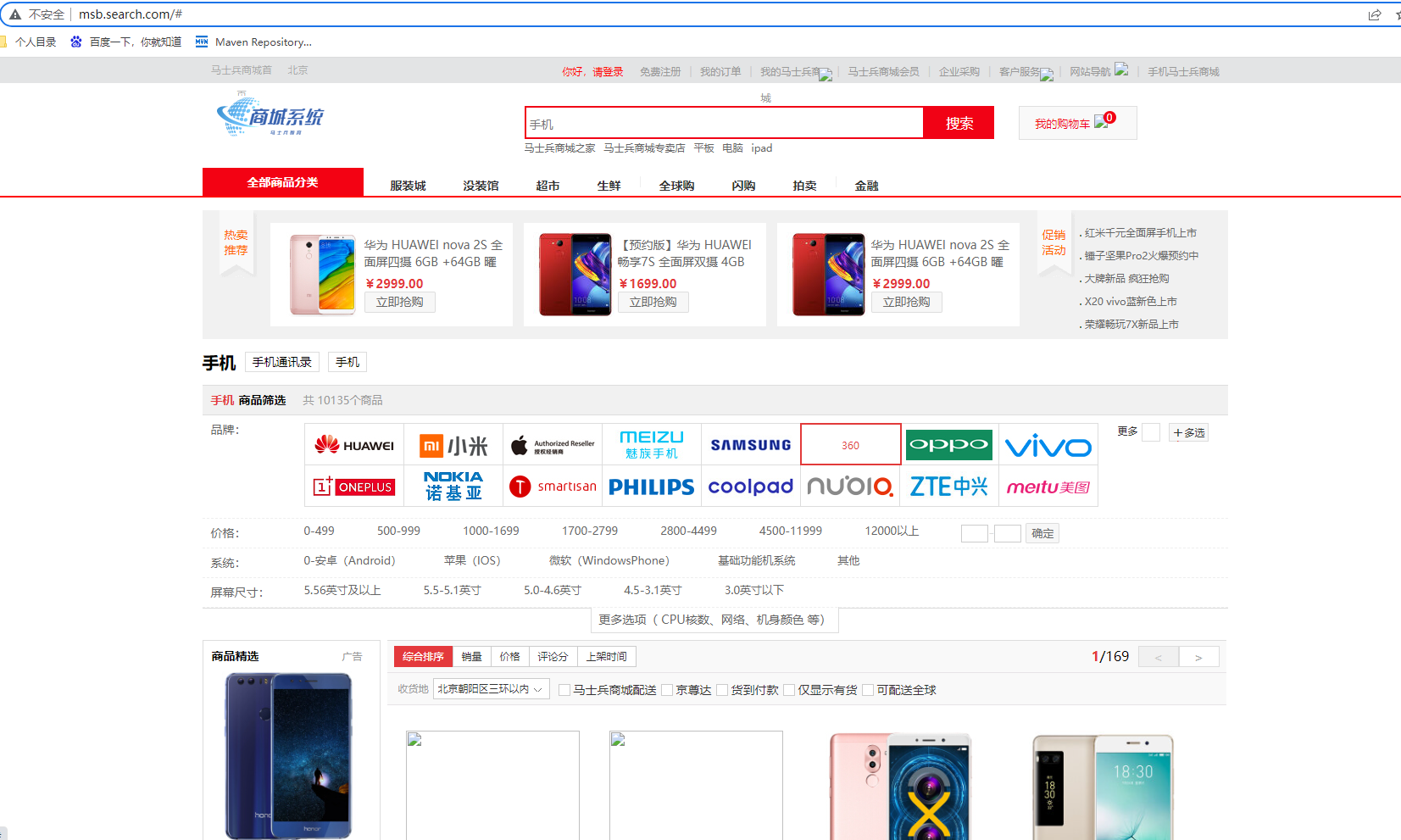Open the 全球购 navigation menu item
The image size is (1401, 840).
click(676, 186)
